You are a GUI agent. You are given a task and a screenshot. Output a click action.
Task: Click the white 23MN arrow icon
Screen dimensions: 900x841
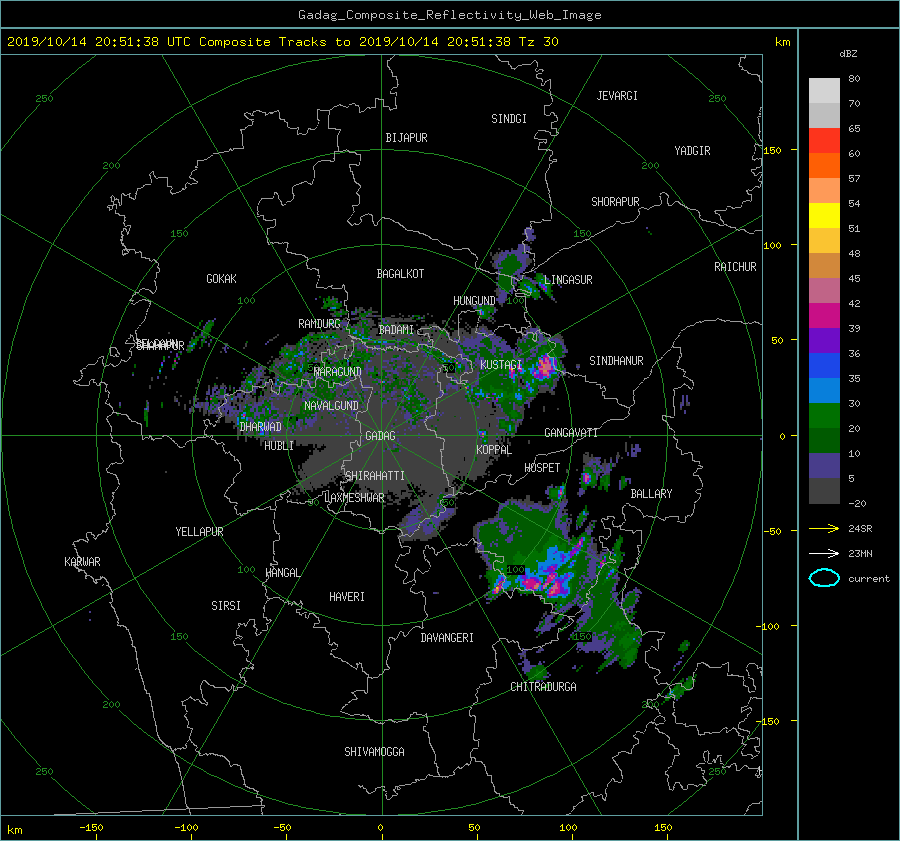point(824,553)
